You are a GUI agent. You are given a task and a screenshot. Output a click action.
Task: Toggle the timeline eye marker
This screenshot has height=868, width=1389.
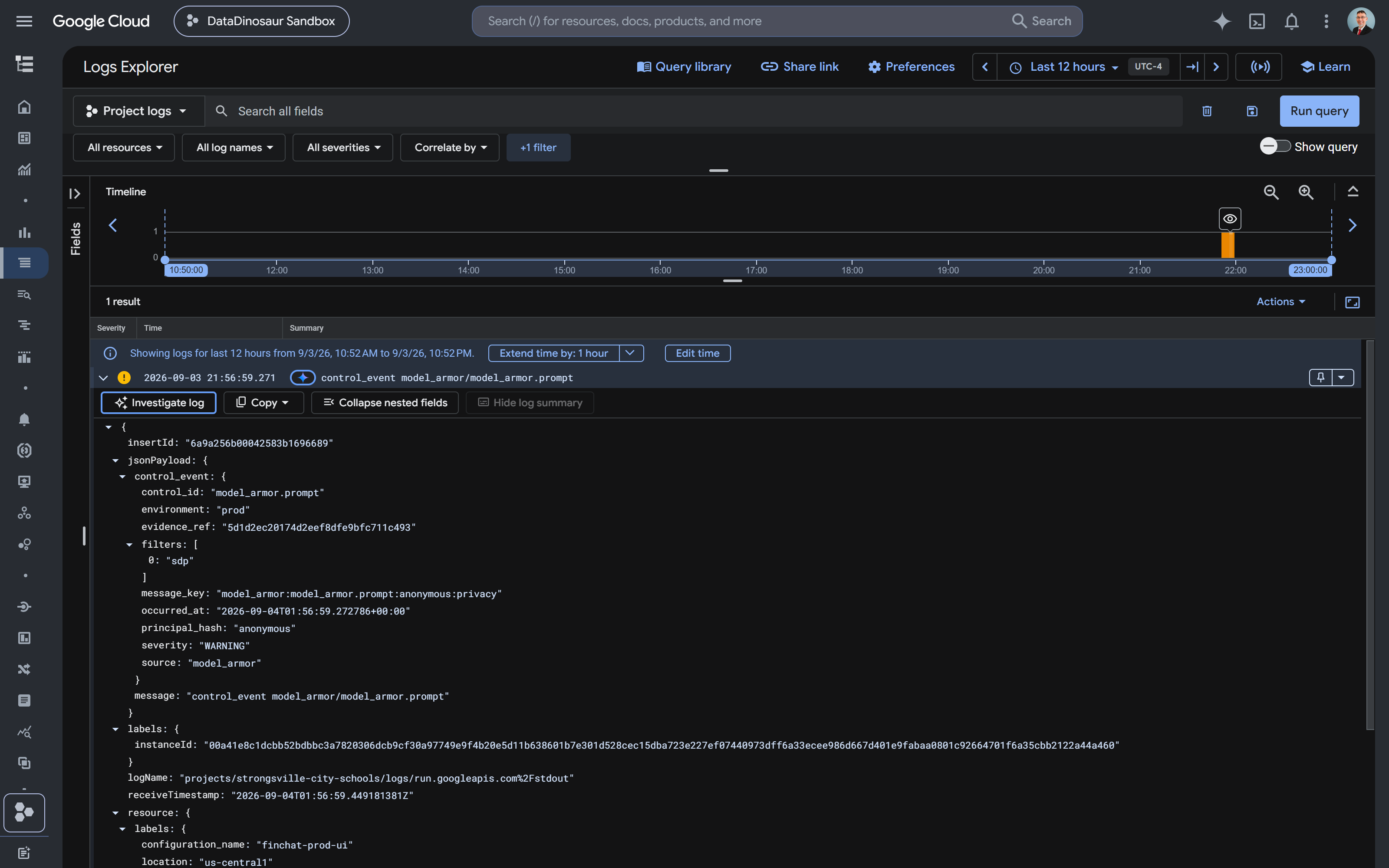tap(1230, 219)
